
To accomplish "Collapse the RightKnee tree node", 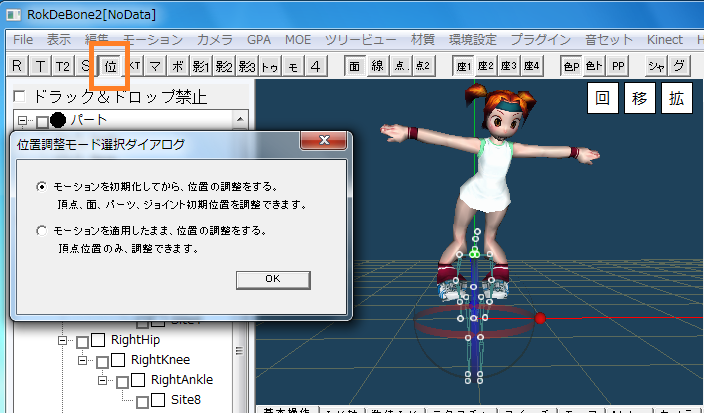I will pyautogui.click(x=82, y=360).
